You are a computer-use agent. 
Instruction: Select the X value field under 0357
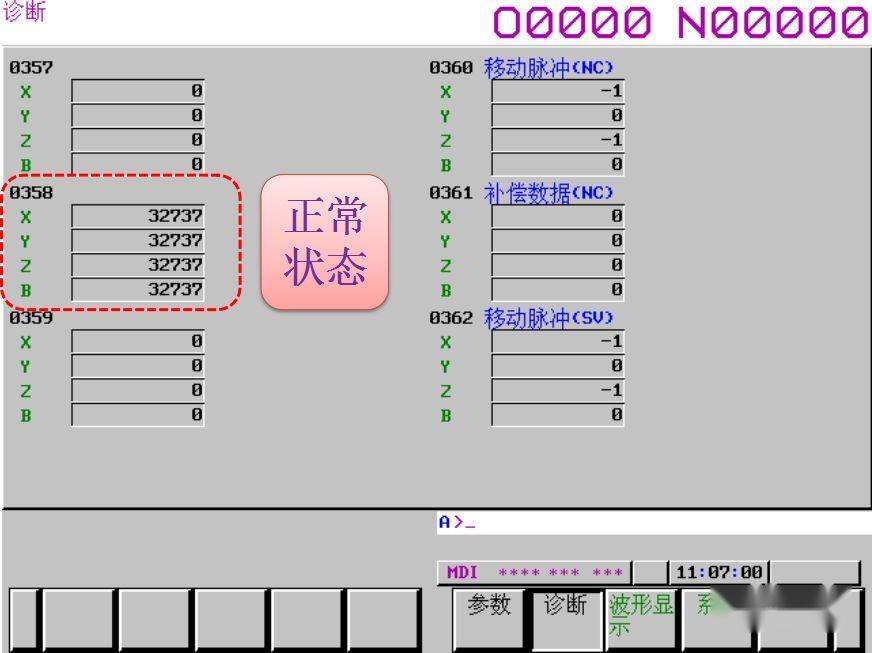(137, 90)
